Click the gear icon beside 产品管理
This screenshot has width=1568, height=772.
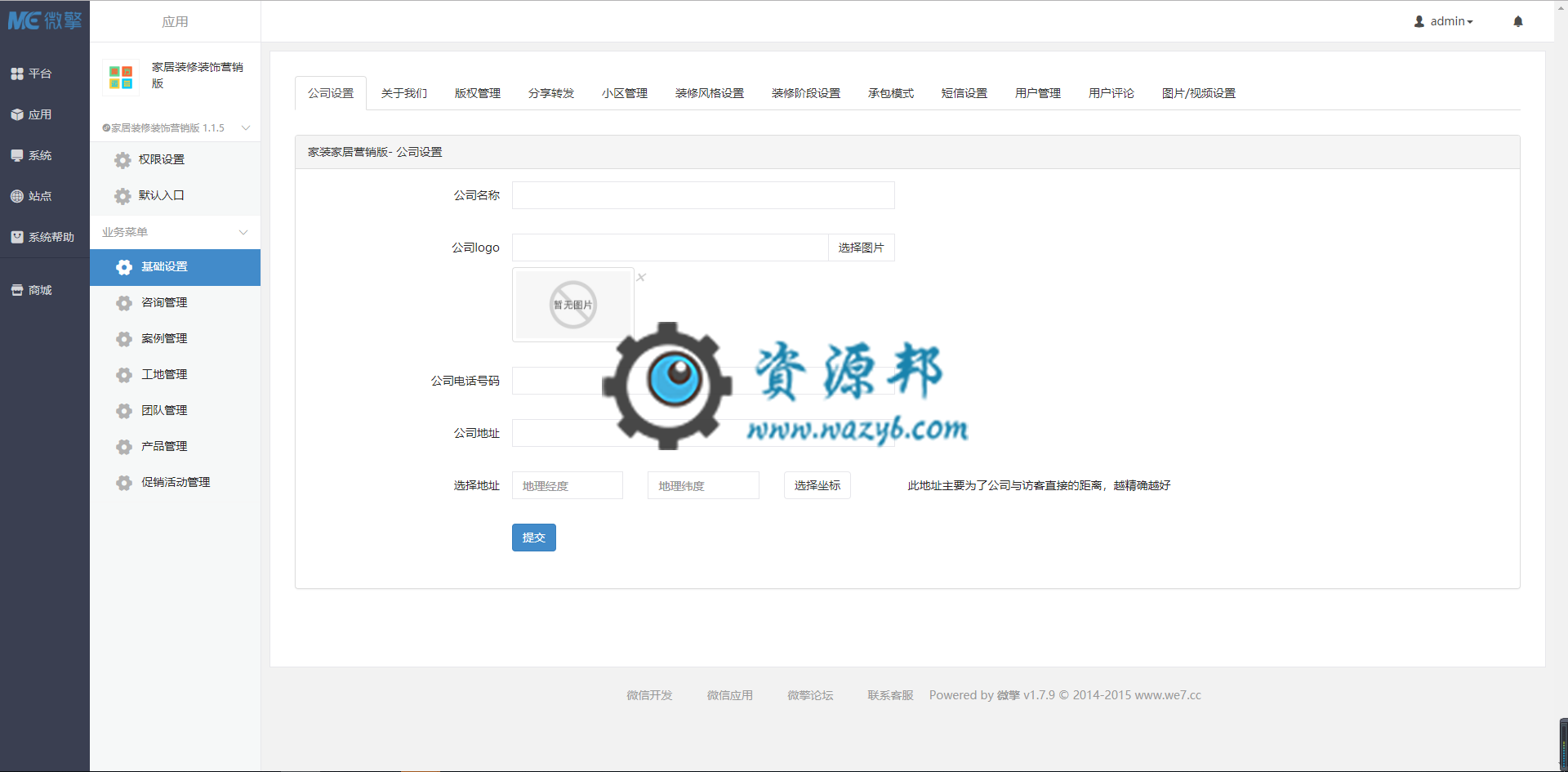tap(124, 447)
